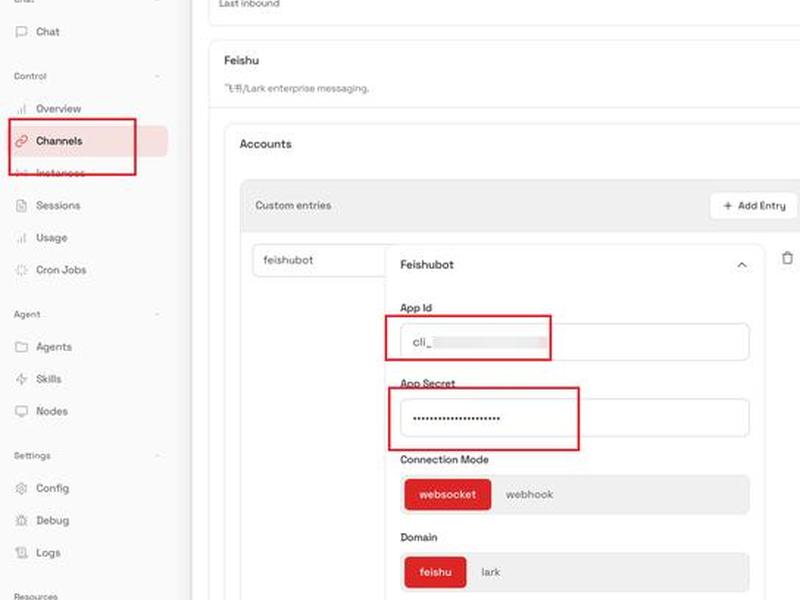Click the Skills lightning icon

pyautogui.click(x=21, y=379)
